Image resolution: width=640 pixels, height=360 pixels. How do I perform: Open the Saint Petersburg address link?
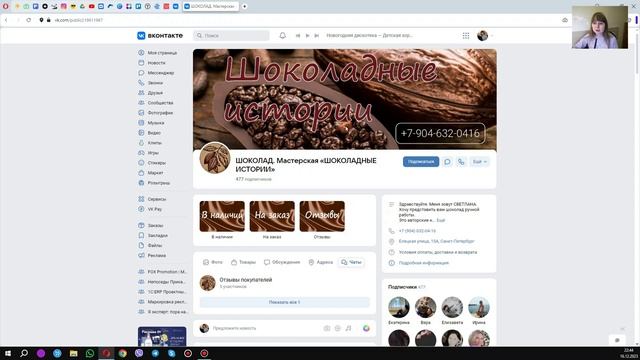436,241
